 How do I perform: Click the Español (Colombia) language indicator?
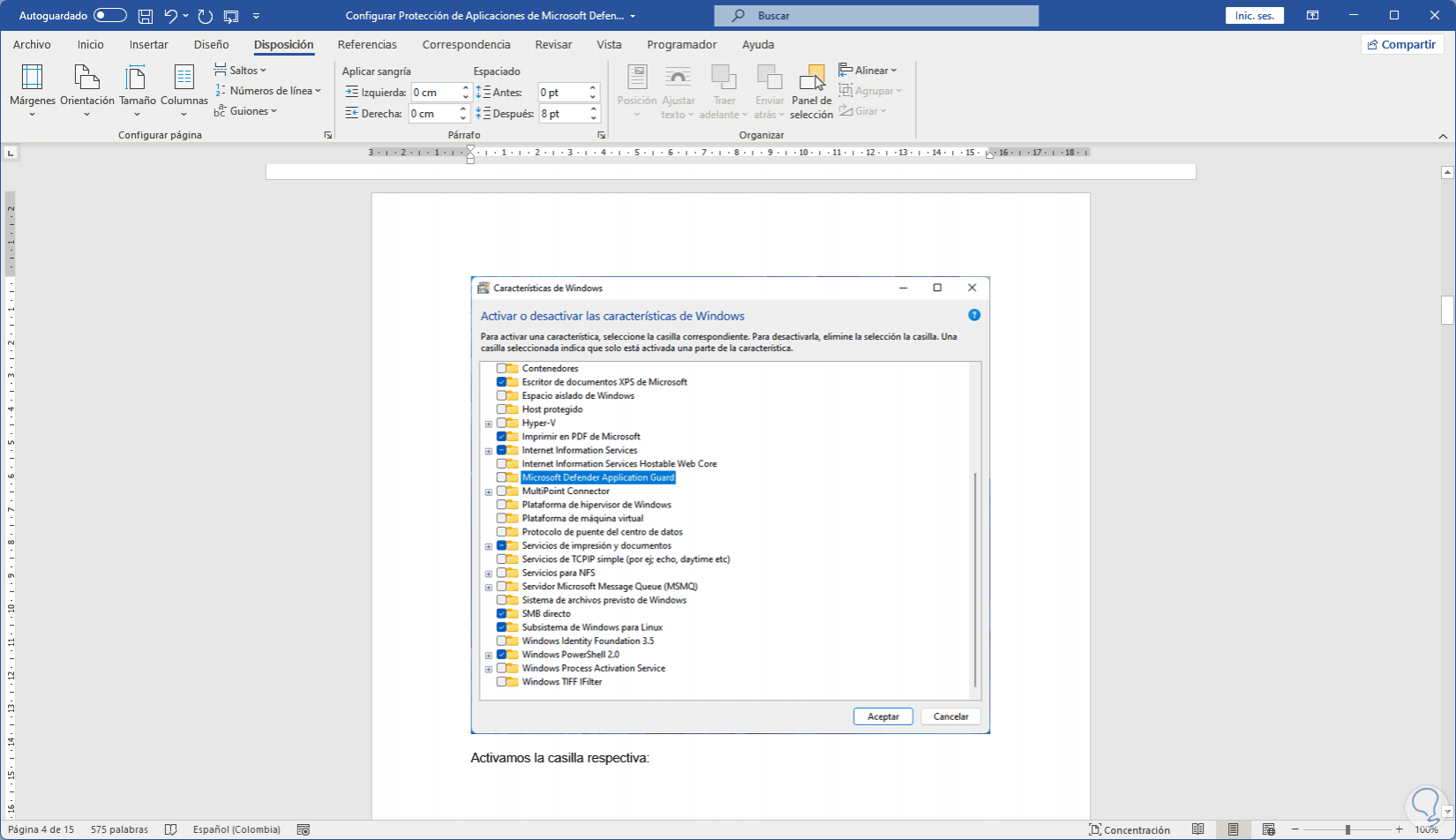coord(236,829)
